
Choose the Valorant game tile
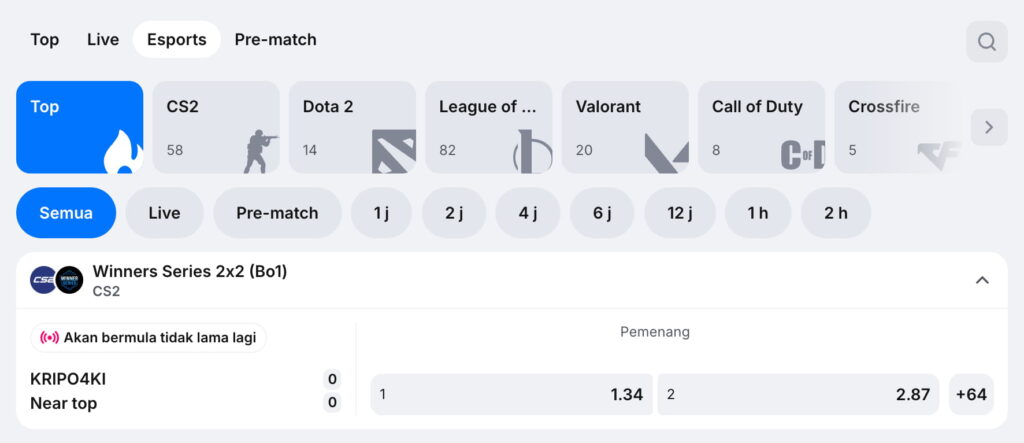click(625, 127)
